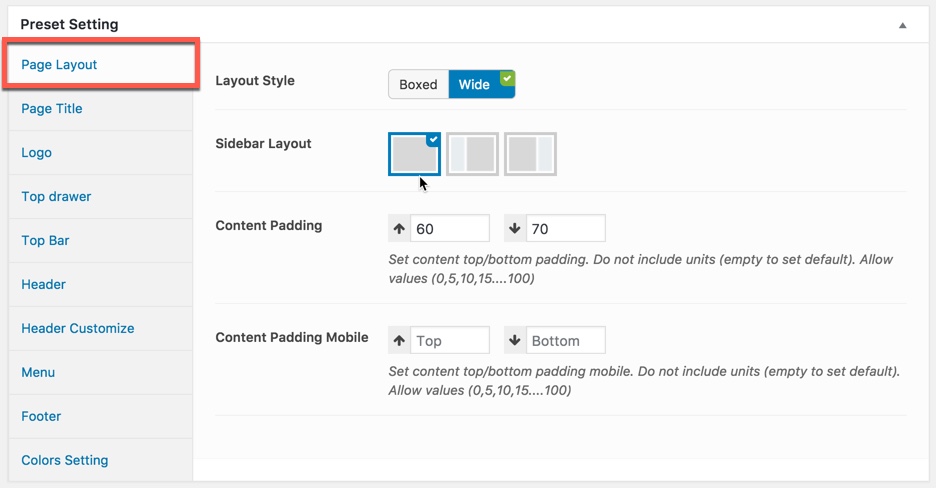Select the Boxed layout style

tap(418, 84)
